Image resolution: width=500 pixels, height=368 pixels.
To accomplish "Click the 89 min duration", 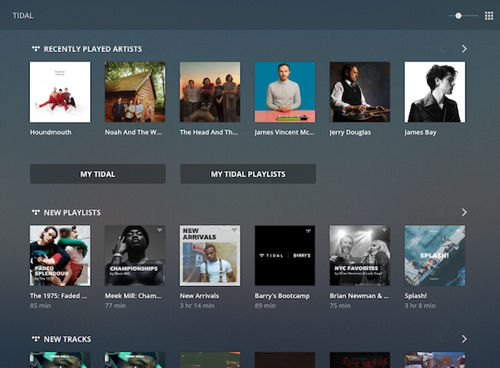I will 265,306.
